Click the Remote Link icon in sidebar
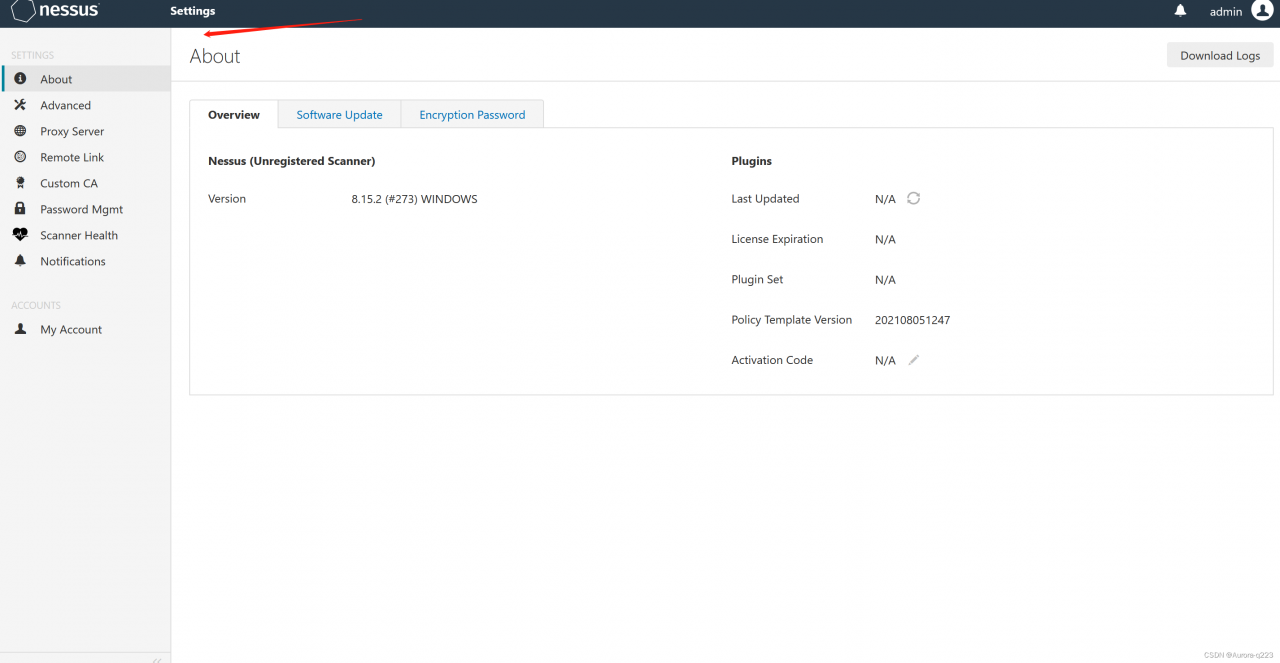This screenshot has height=663, width=1280. tap(20, 157)
